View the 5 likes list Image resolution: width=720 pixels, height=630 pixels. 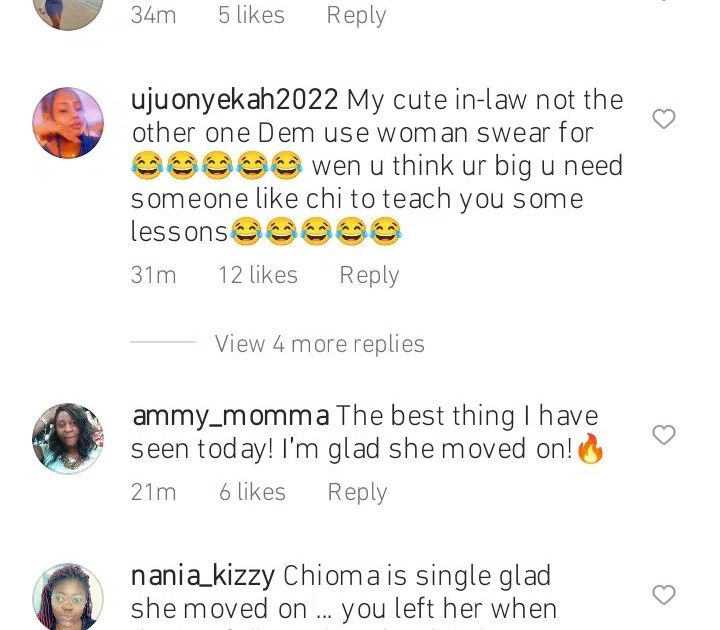[x=251, y=15]
